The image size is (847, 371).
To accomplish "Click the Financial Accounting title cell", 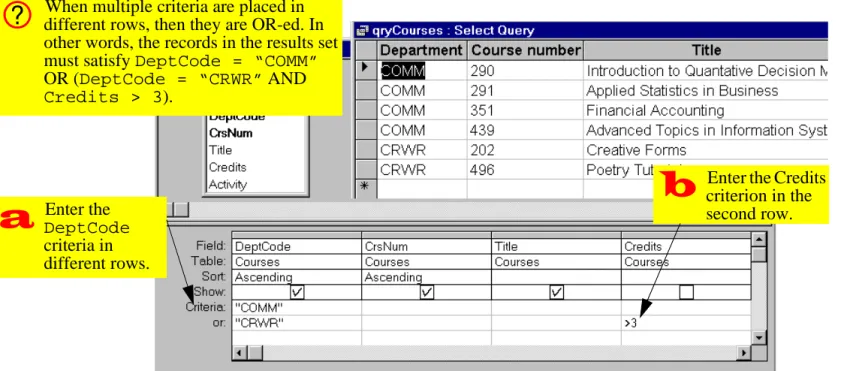I will (705, 110).
